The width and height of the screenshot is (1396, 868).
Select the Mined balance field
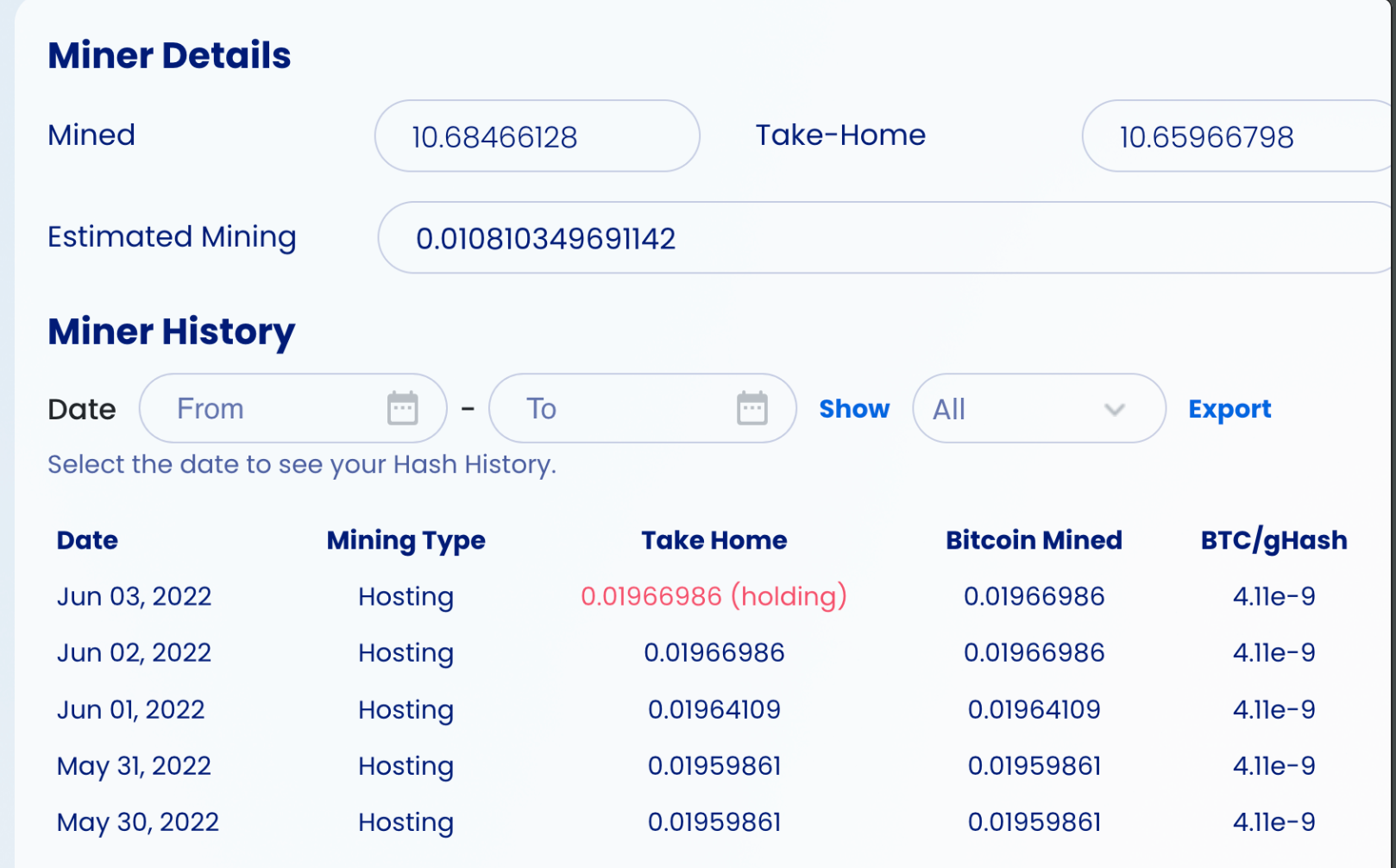pos(536,135)
